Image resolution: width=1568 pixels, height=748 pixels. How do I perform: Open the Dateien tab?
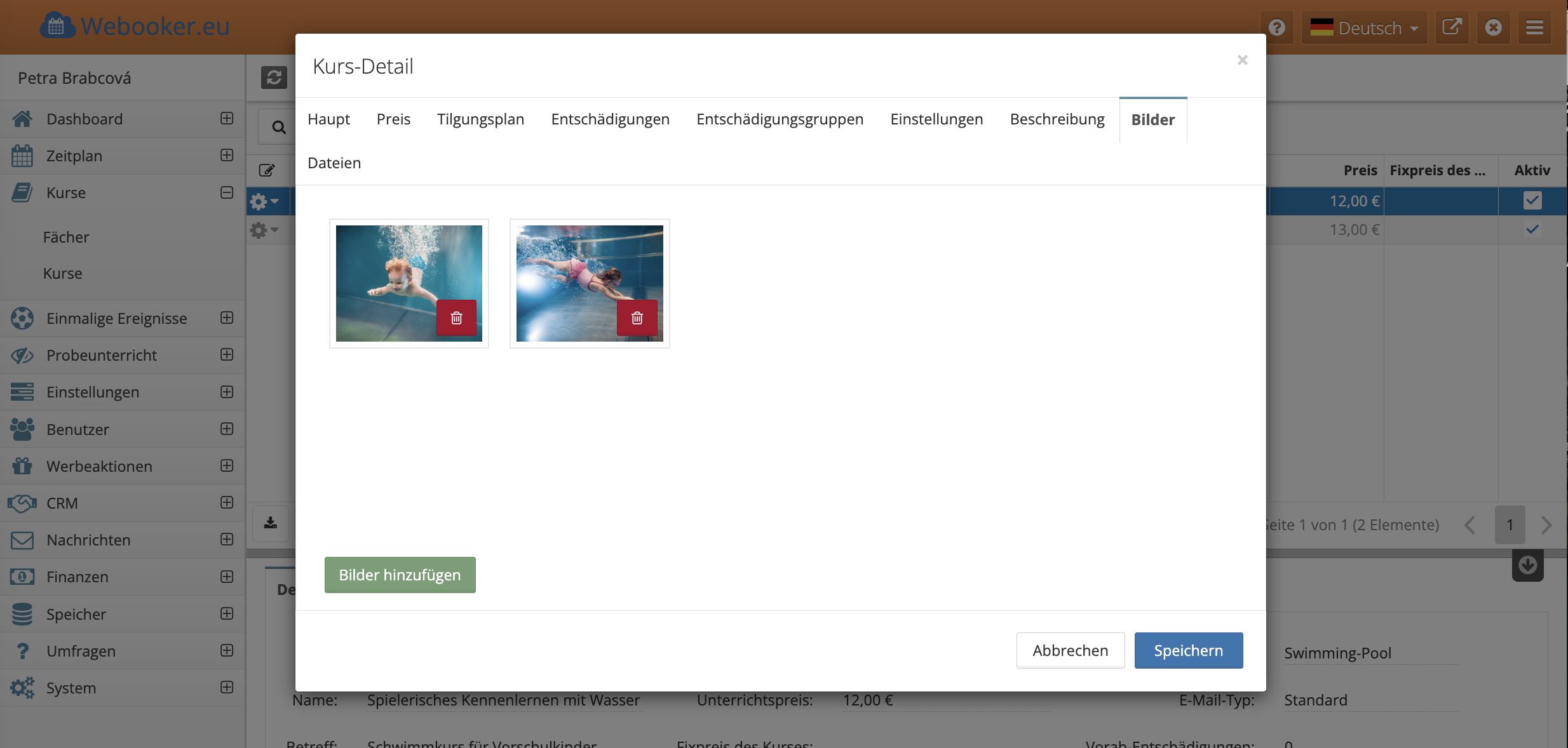(334, 163)
